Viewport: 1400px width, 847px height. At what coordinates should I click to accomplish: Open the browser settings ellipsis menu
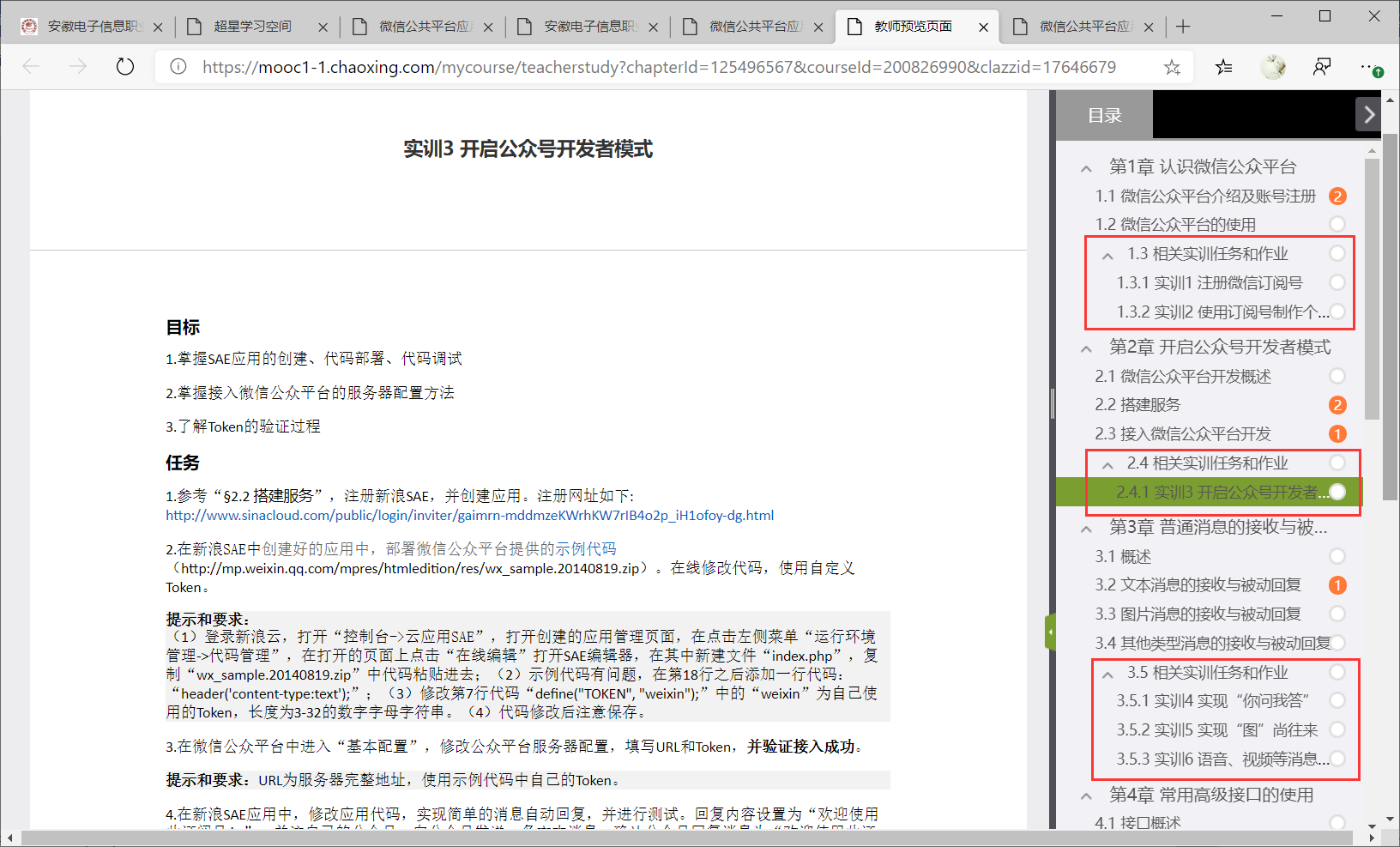point(1369,67)
